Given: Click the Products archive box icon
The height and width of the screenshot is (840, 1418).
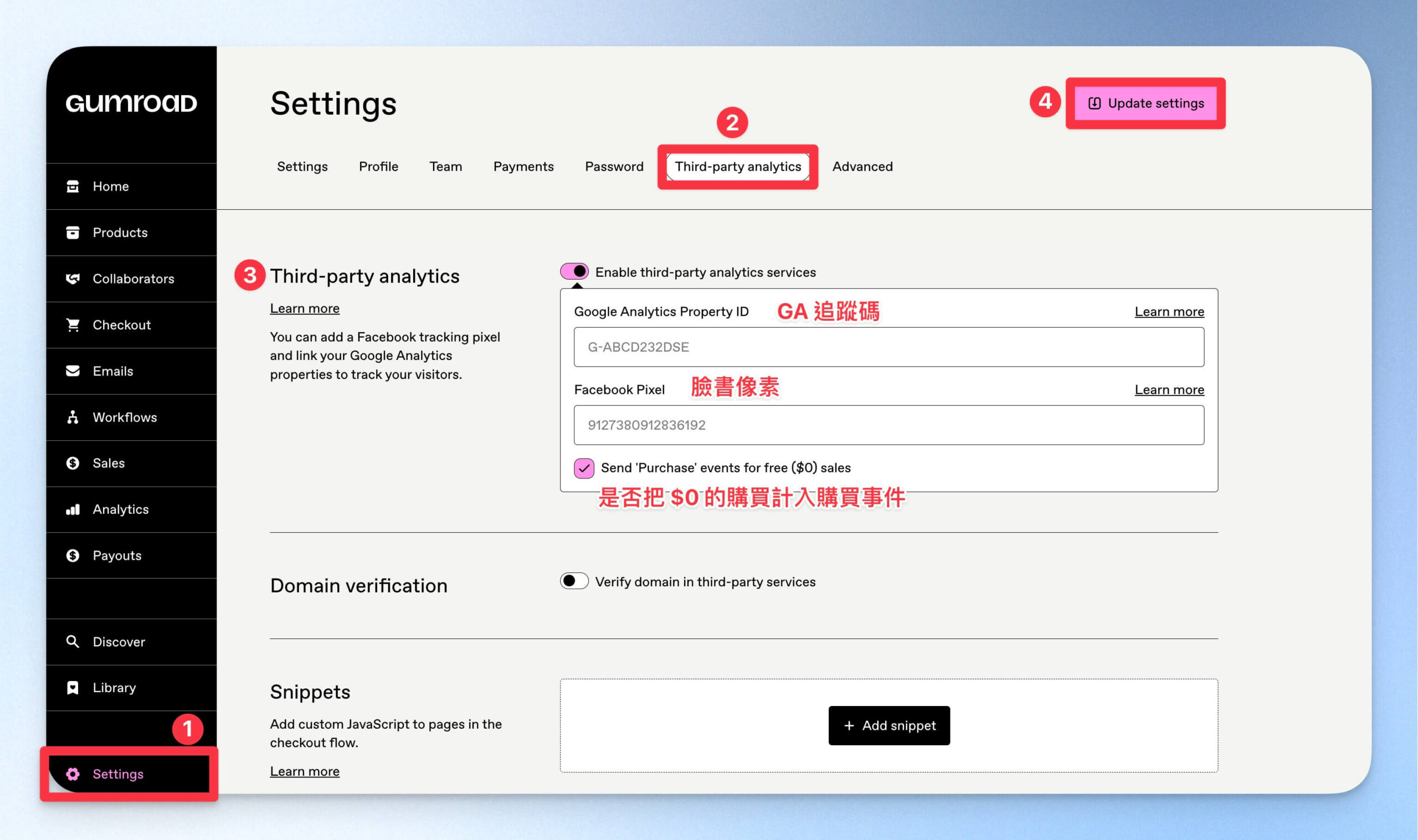Looking at the screenshot, I should [x=73, y=233].
